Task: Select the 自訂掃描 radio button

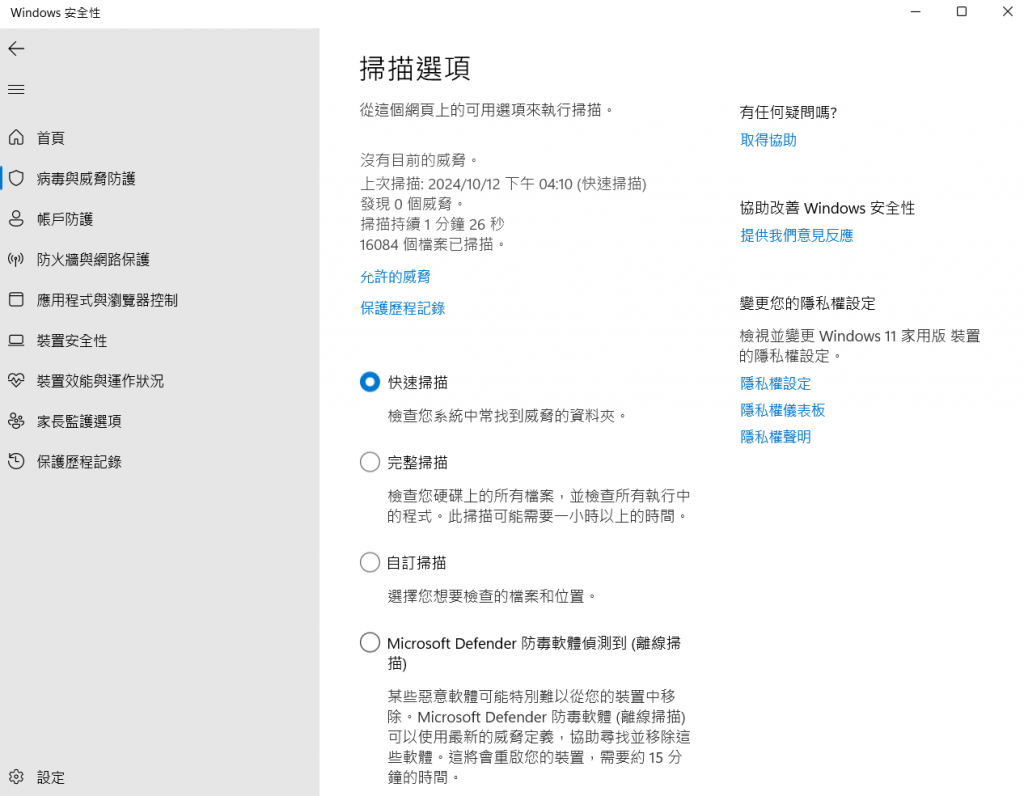Action: [x=370, y=562]
